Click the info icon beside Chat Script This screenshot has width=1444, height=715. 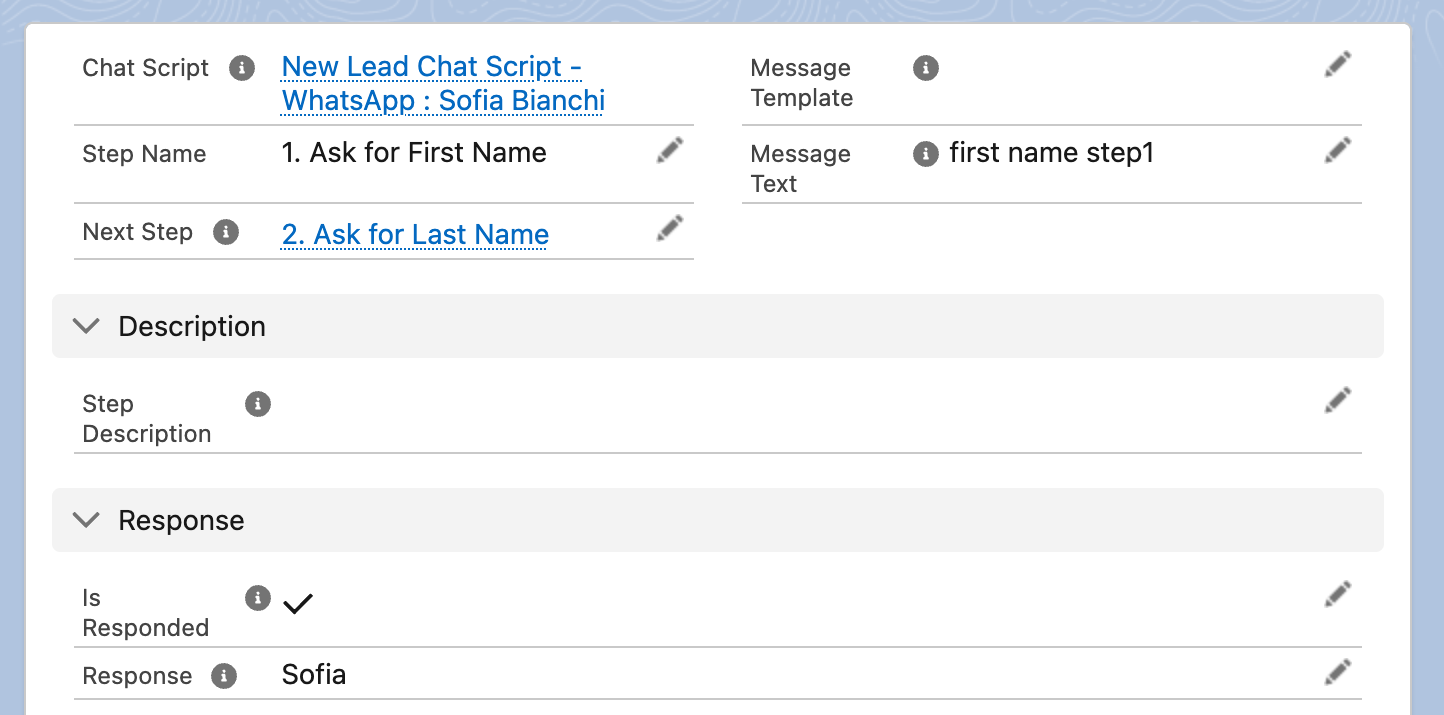[x=242, y=68]
